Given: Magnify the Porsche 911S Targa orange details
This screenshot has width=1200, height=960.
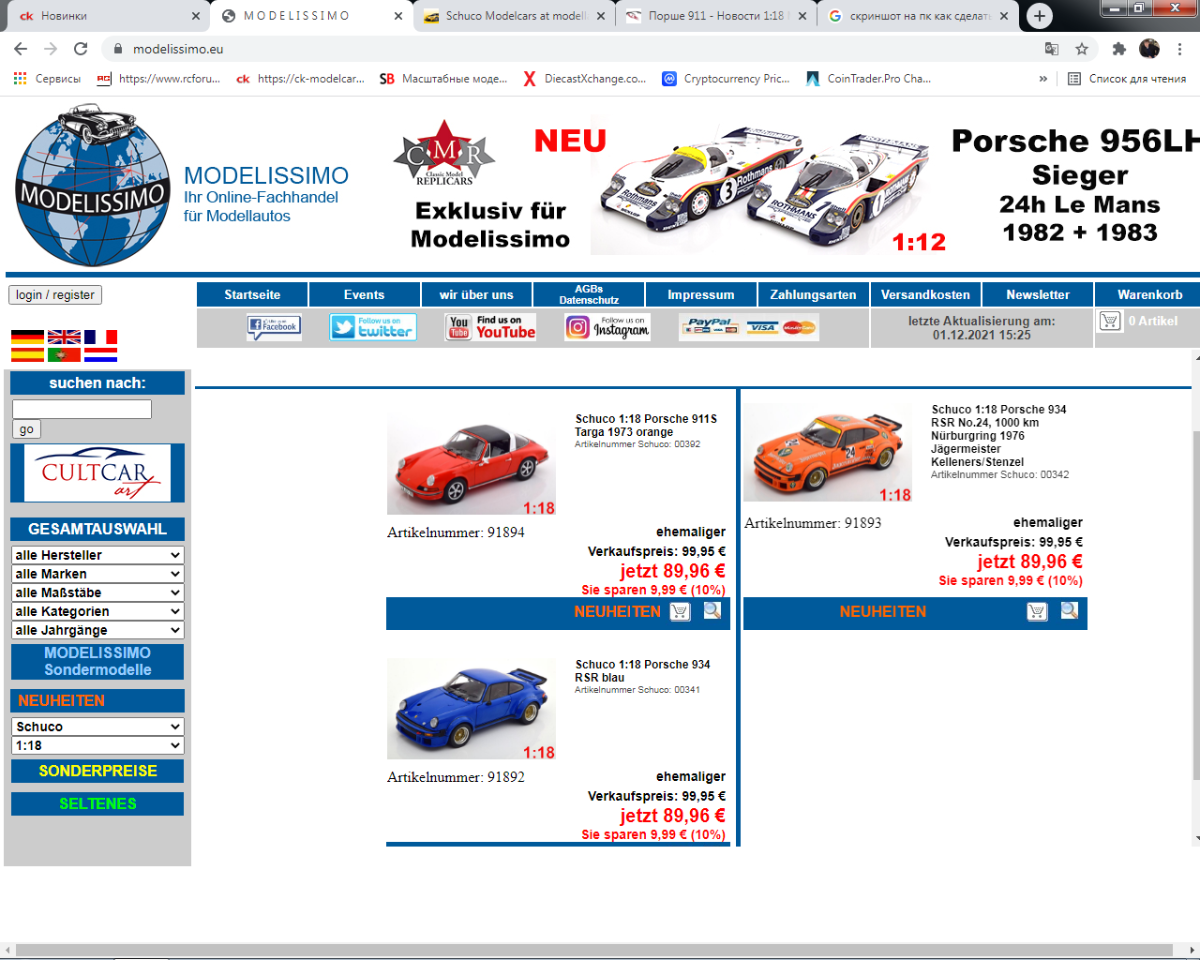Looking at the screenshot, I should tap(712, 610).
